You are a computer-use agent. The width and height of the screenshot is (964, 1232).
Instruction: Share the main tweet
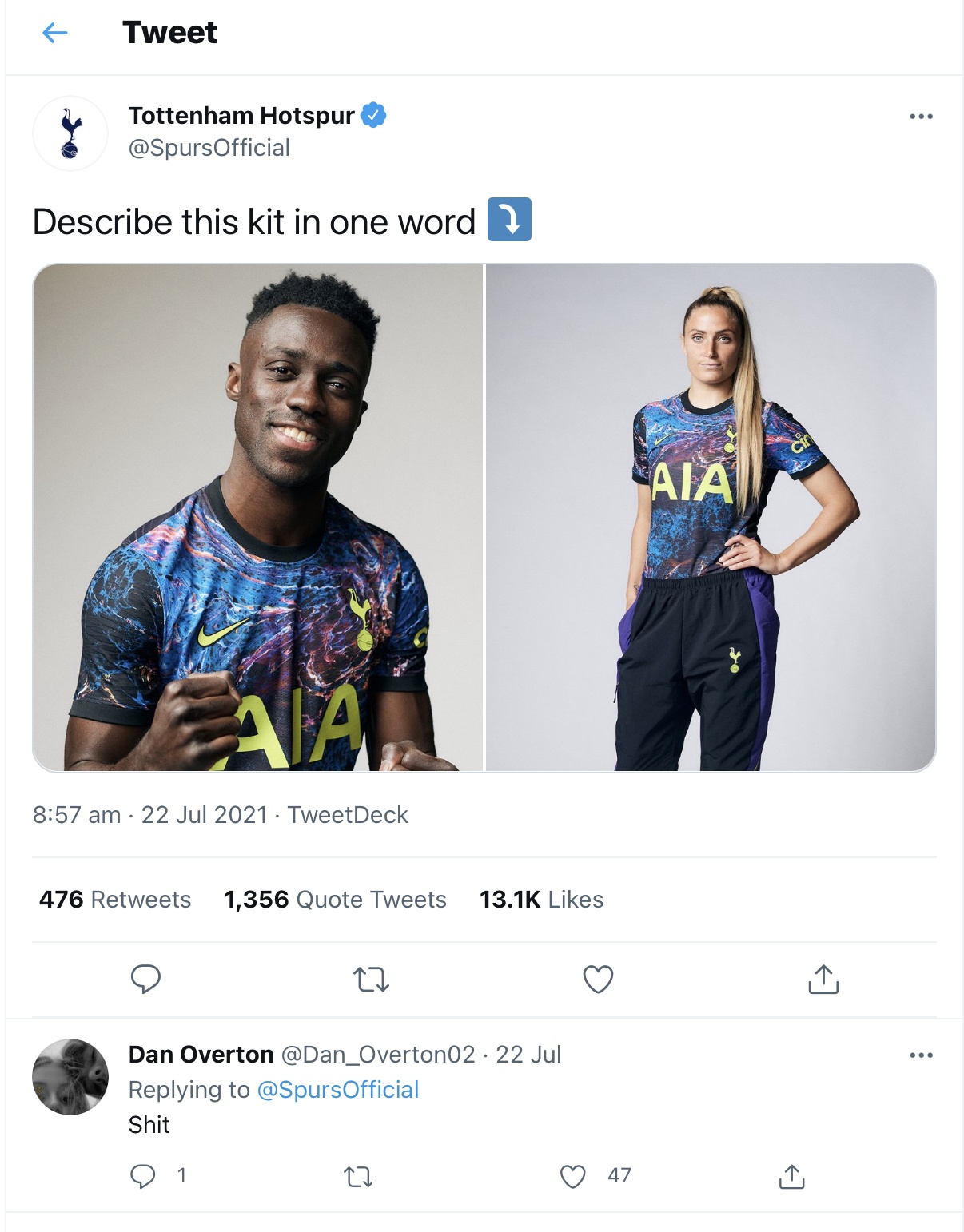coord(823,979)
